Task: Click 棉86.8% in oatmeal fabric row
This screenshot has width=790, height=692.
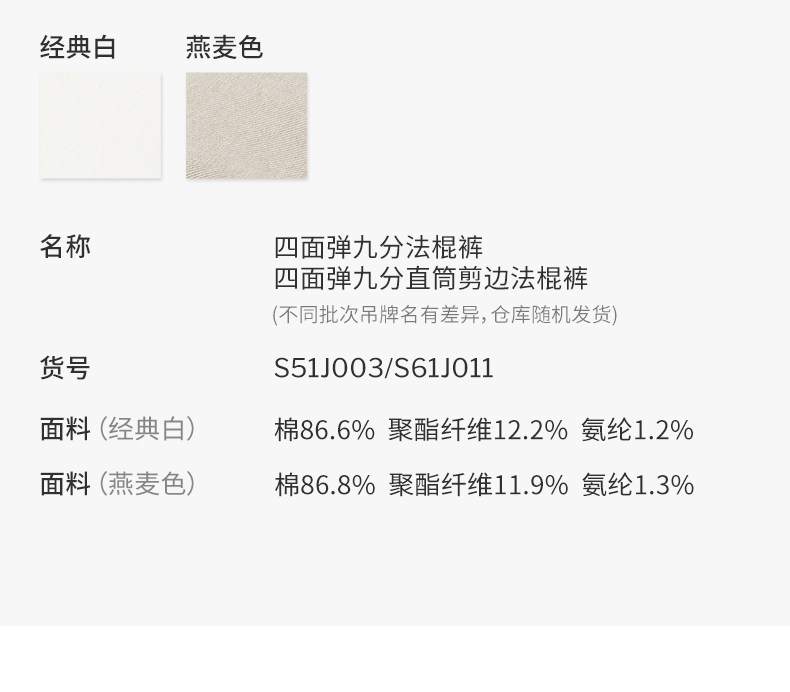Action: (x=324, y=485)
